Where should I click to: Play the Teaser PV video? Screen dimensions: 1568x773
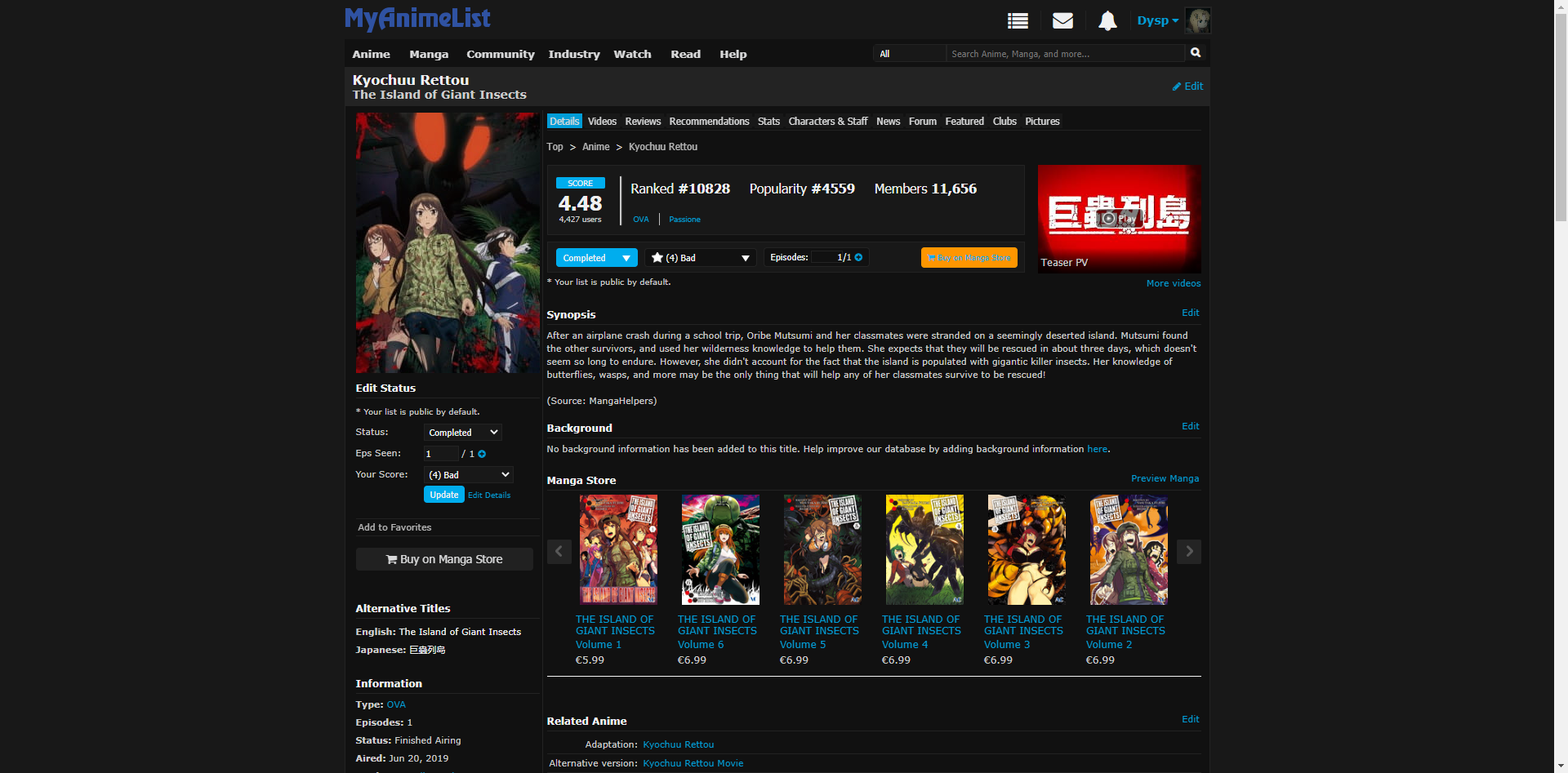click(x=1118, y=218)
